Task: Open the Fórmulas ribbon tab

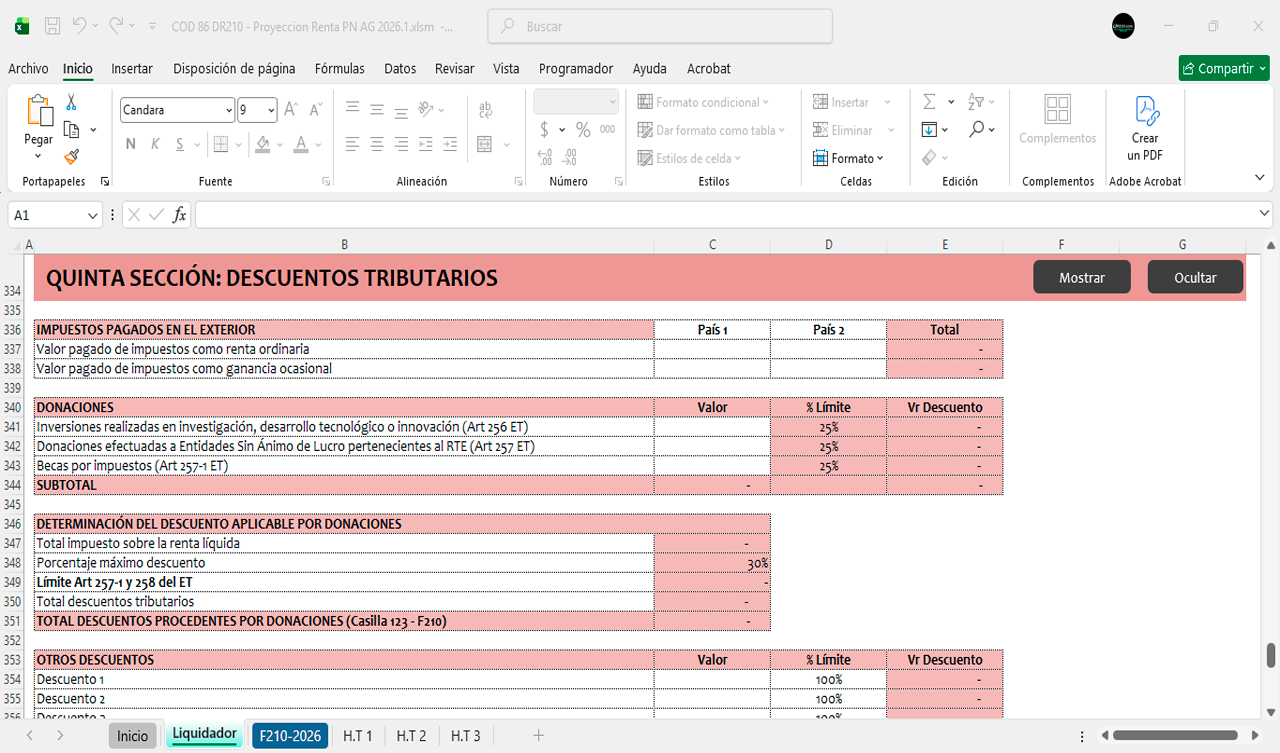Action: coord(339,69)
